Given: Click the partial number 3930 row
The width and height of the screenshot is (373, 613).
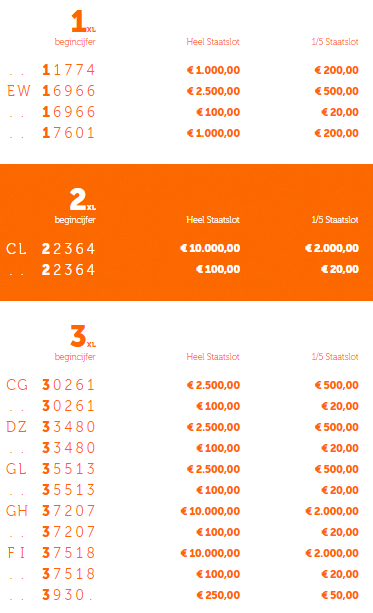Looking at the screenshot, I should pyautogui.click(x=183, y=595).
